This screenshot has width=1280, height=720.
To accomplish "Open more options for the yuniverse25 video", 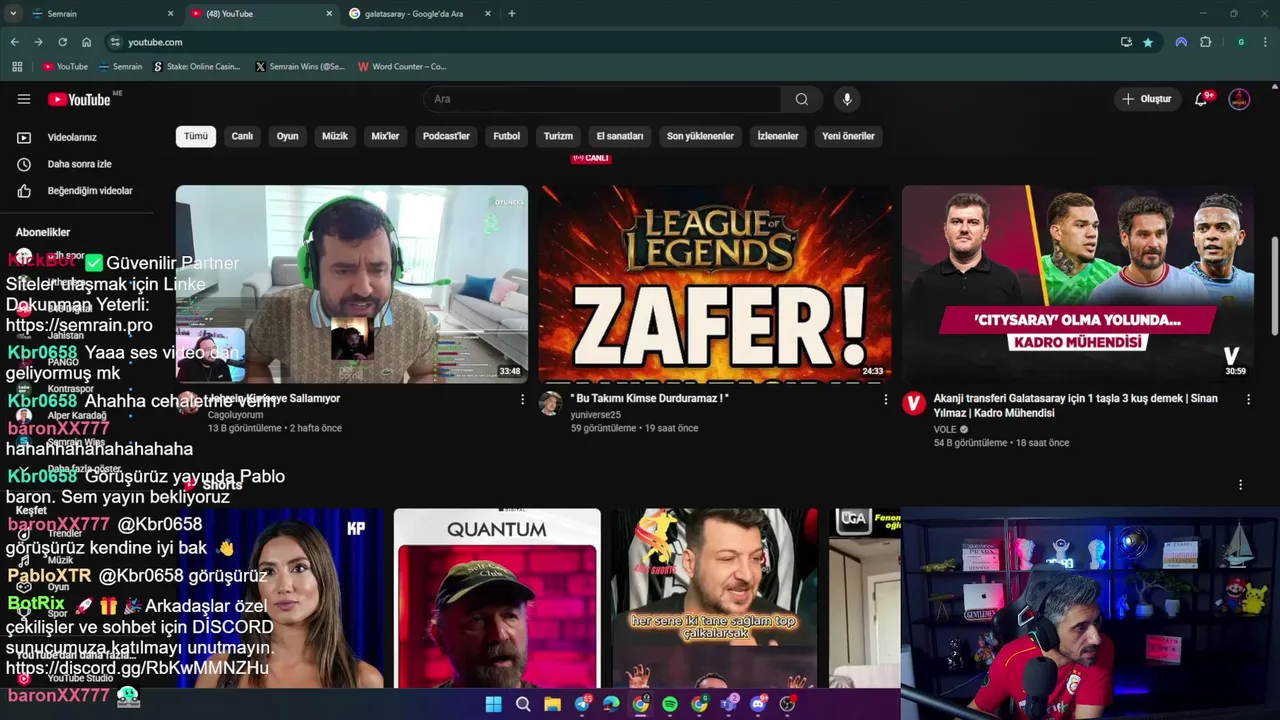I will tap(885, 399).
